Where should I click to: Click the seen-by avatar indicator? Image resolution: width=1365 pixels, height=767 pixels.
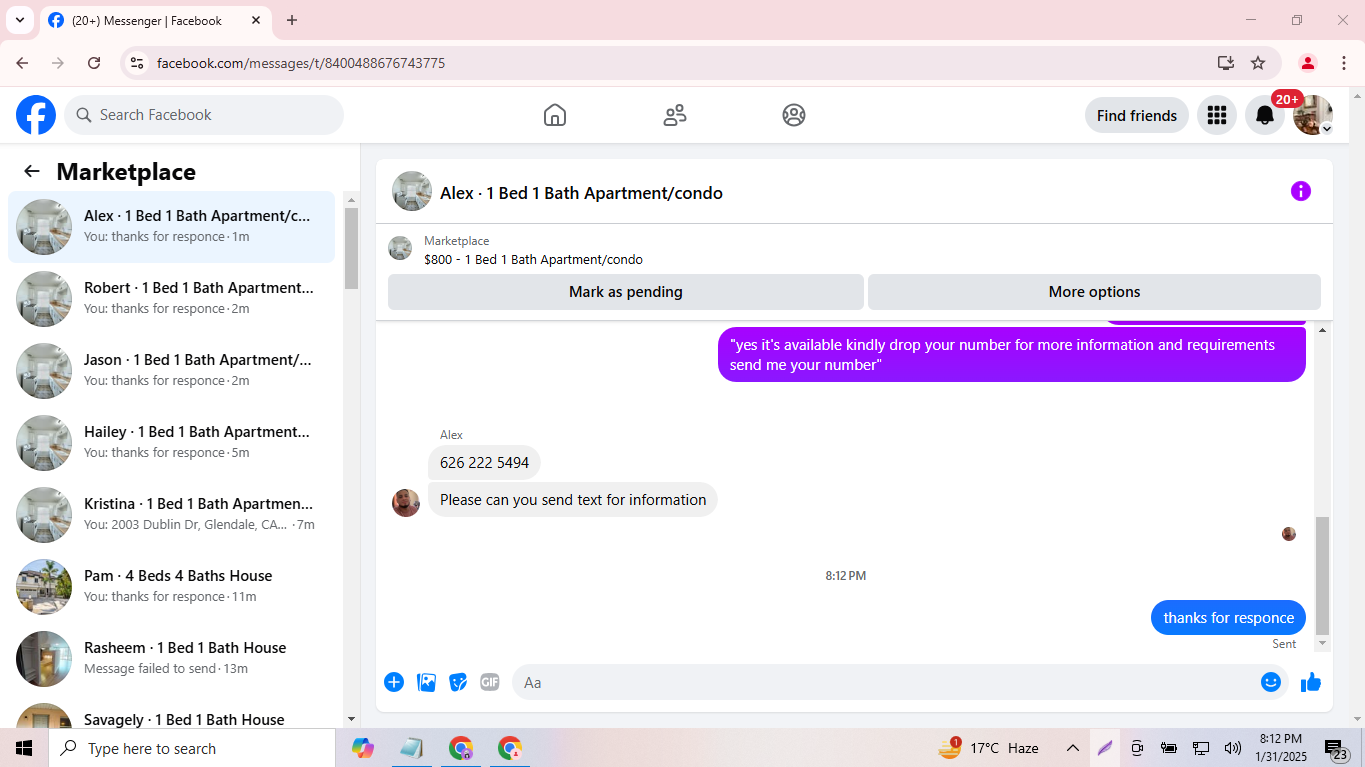pyautogui.click(x=1289, y=534)
